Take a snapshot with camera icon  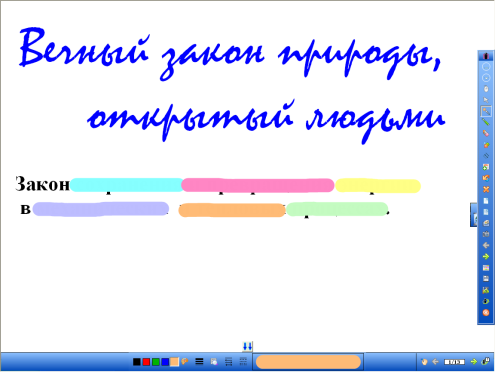pos(486,234)
